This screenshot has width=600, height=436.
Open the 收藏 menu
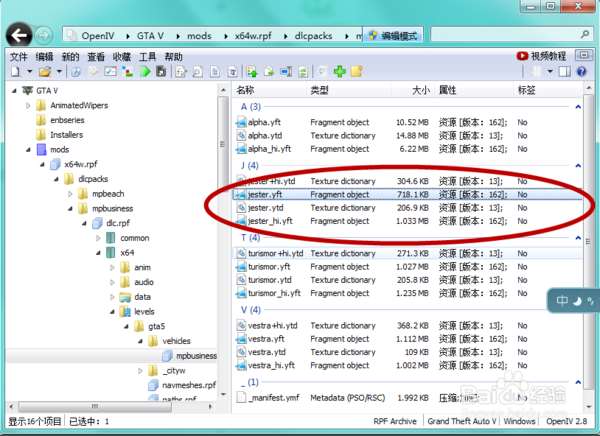click(x=122, y=57)
